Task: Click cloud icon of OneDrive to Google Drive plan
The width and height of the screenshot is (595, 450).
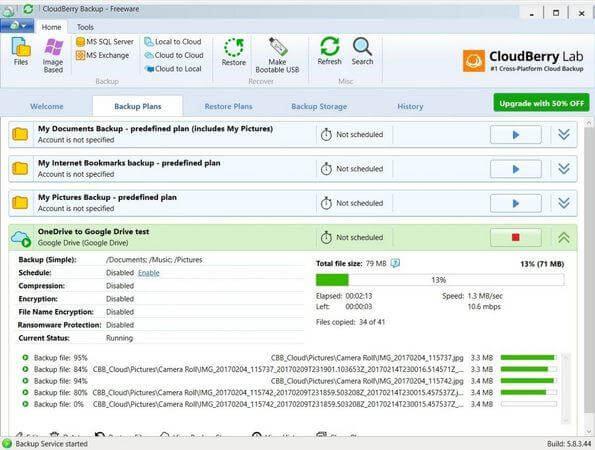Action: click(21, 238)
